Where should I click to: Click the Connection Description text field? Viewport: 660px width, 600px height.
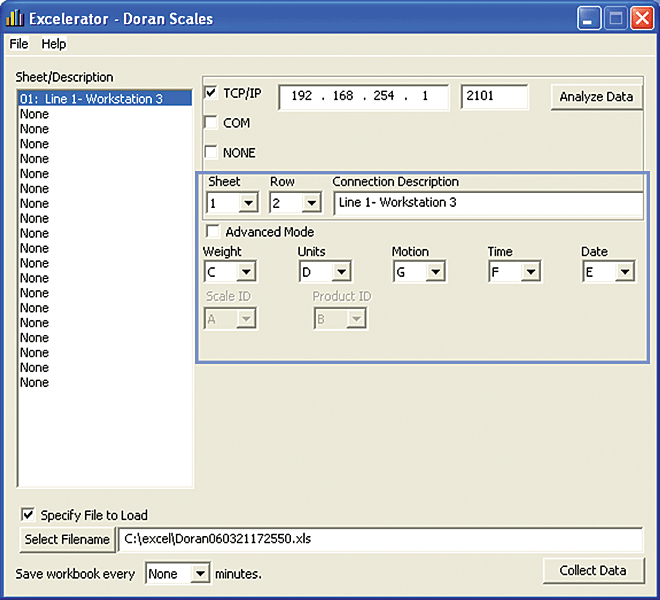(x=488, y=203)
